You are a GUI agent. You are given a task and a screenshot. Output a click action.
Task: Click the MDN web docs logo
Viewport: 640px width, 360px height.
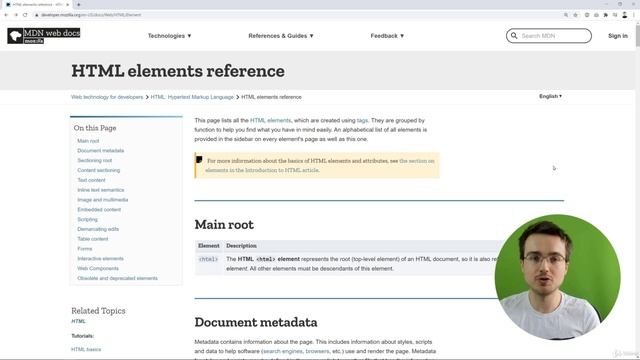(44, 36)
